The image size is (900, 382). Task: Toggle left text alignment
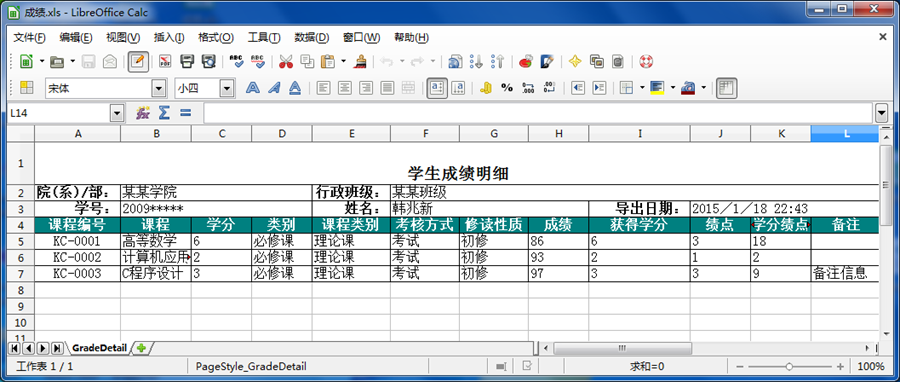[323, 88]
